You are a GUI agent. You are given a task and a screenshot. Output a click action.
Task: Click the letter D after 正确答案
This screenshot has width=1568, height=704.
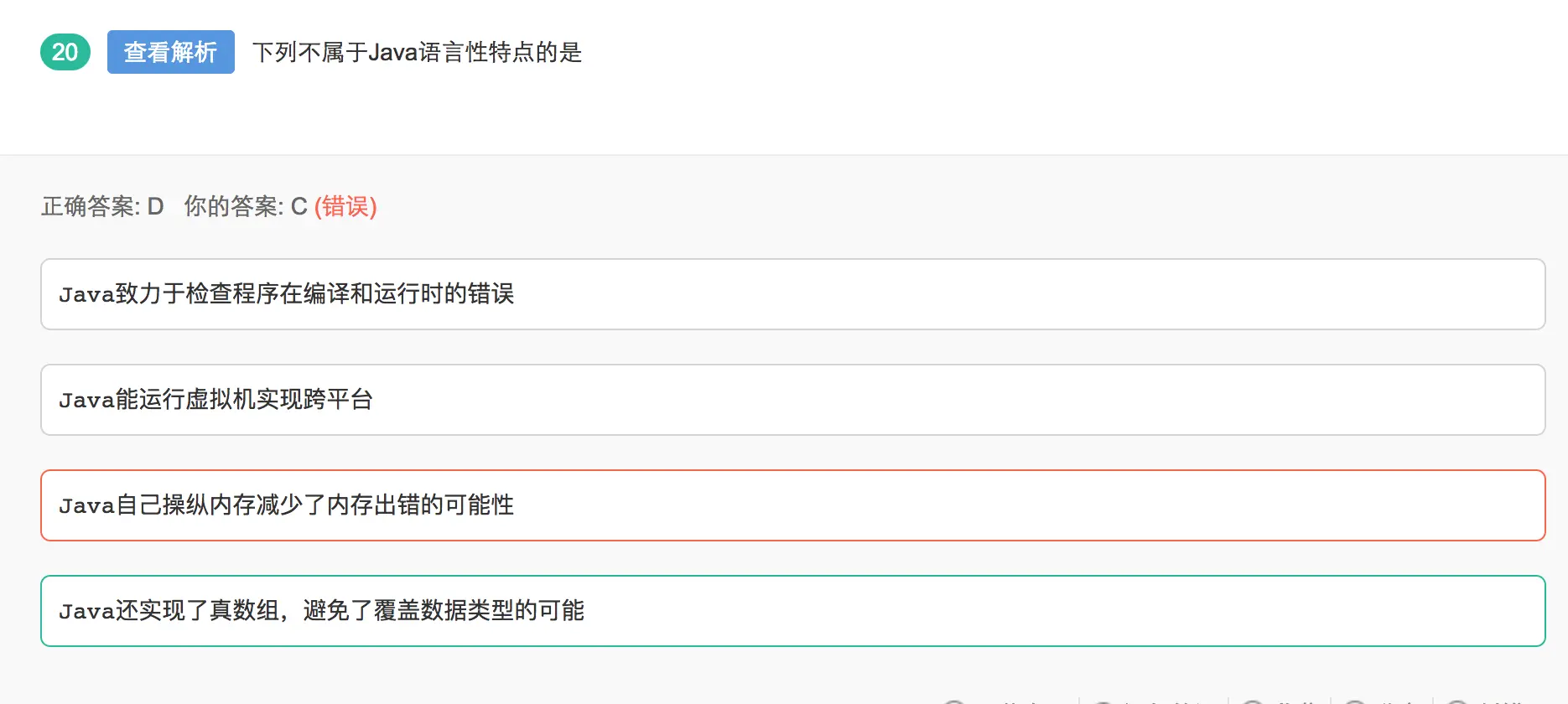point(155,206)
